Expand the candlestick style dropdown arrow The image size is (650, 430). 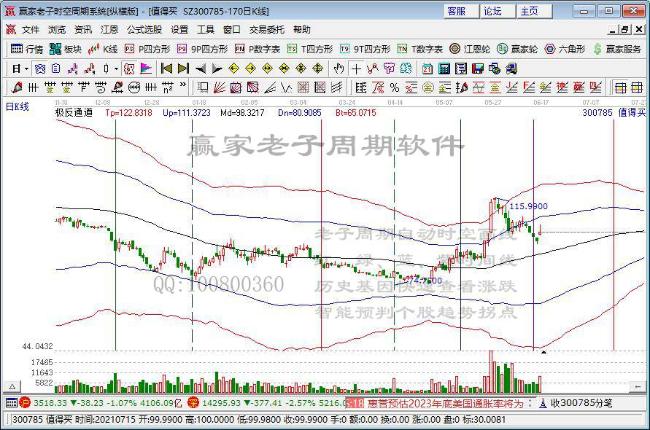[x=116, y=69]
